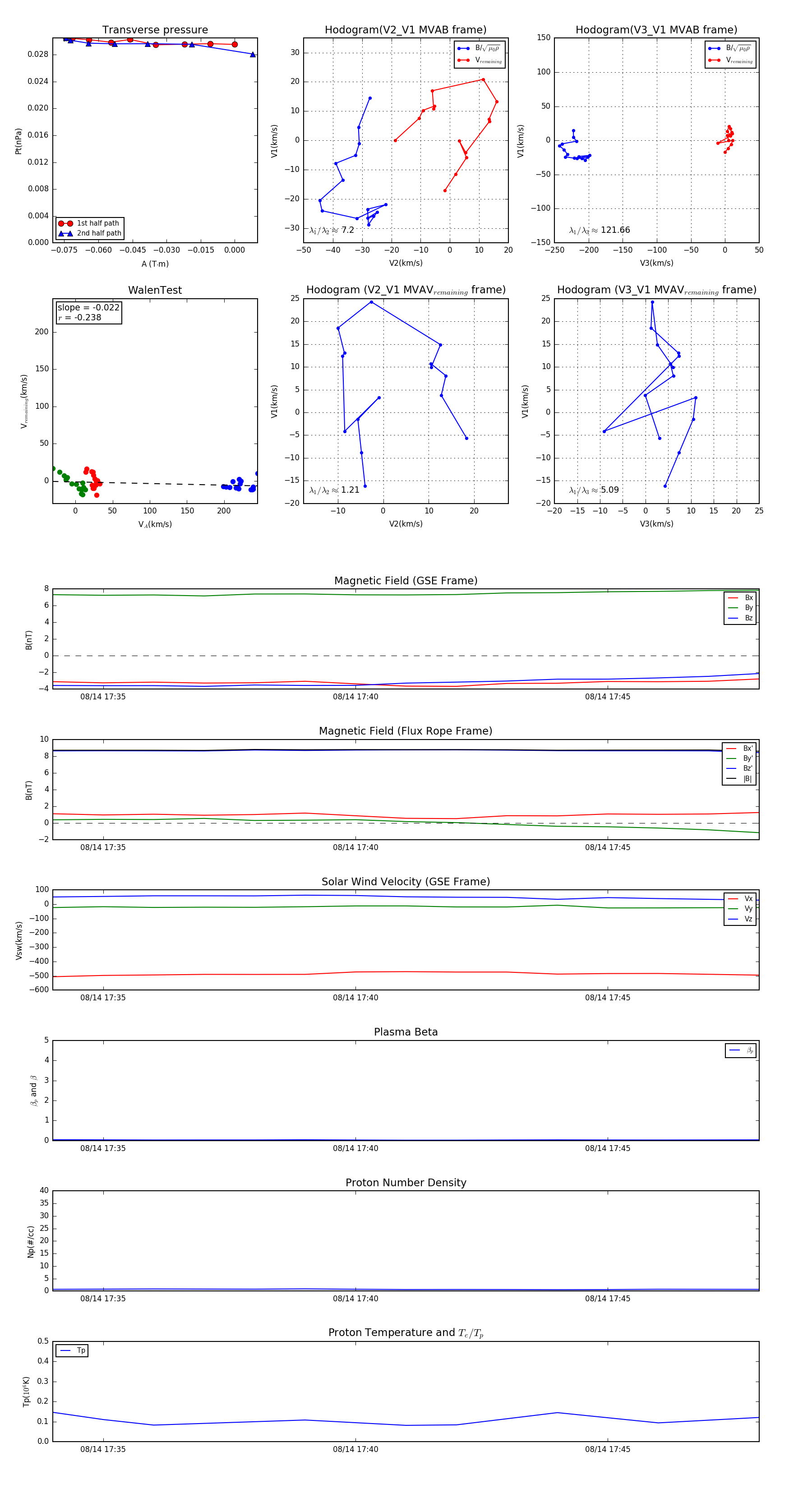This screenshot has width=812, height=1489.
Task: Click "08/14 17:35" tick in Solar Wind Velocity panel
Action: click(103, 998)
